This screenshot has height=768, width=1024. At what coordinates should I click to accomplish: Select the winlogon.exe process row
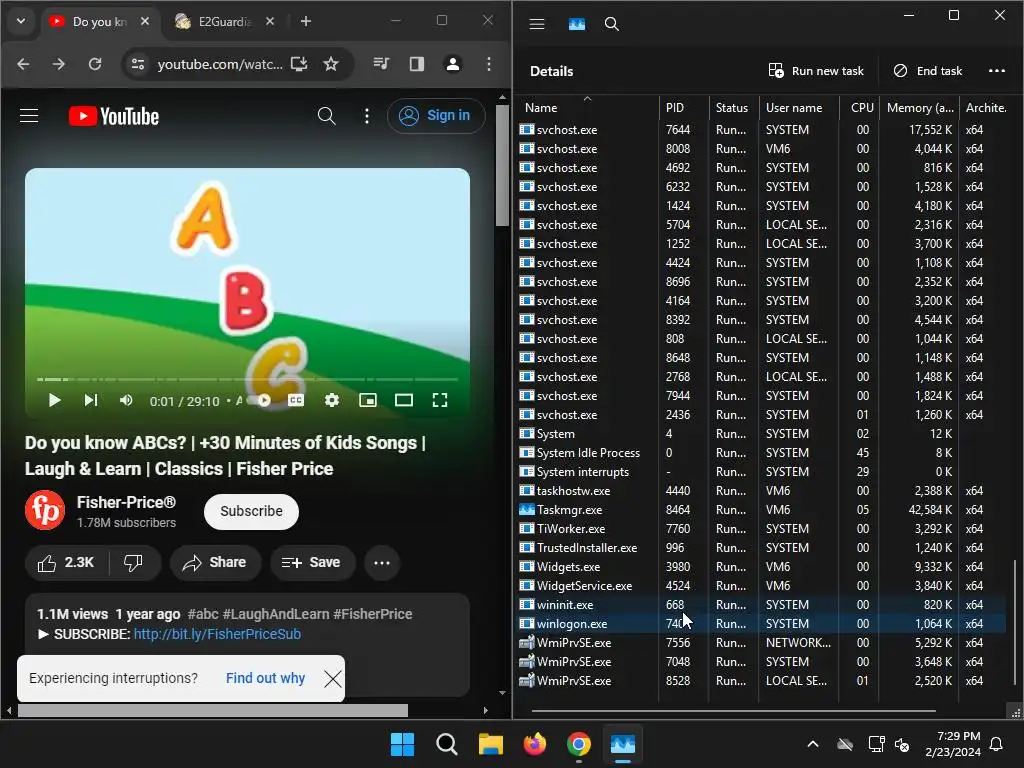pyautogui.click(x=763, y=624)
